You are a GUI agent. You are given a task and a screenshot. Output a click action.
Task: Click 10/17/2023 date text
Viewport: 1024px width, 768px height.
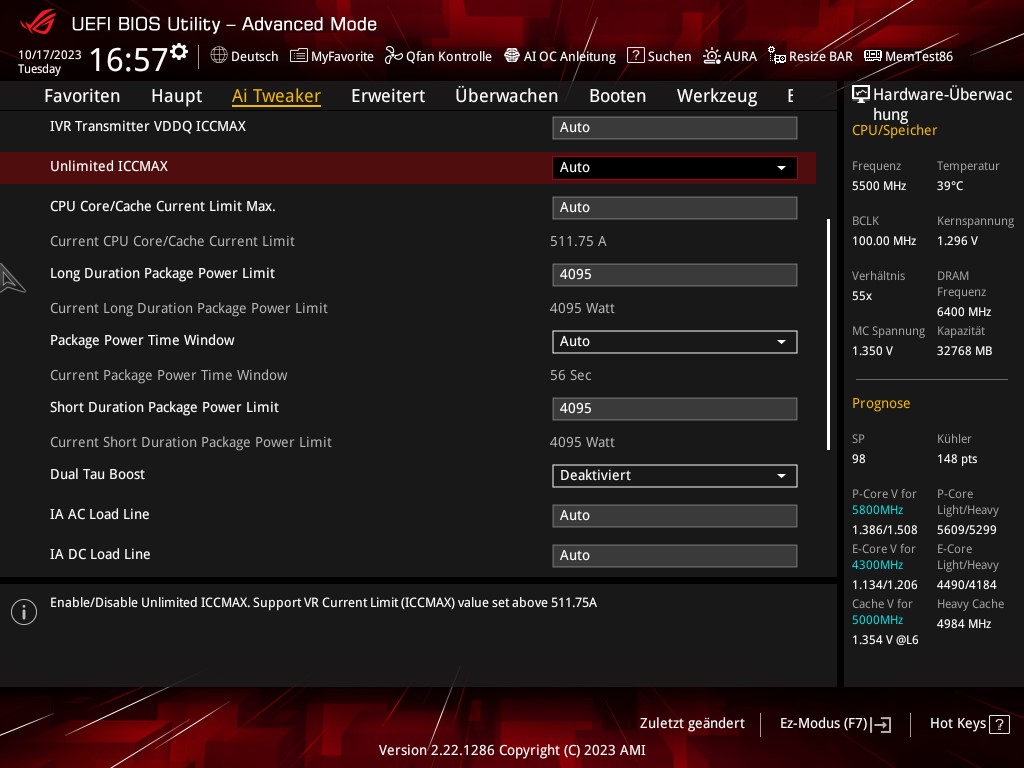click(50, 55)
